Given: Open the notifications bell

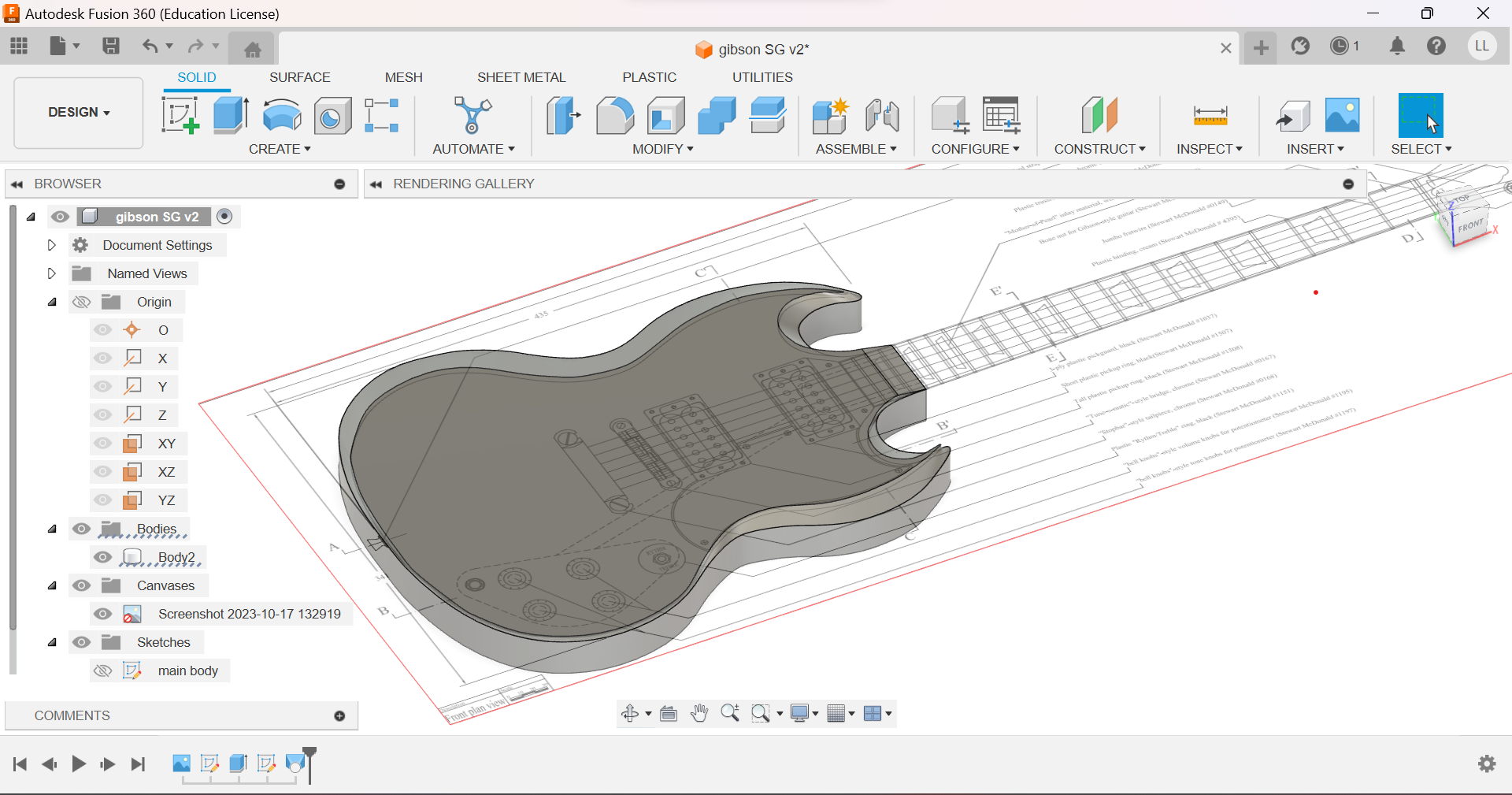Looking at the screenshot, I should coord(1397,46).
